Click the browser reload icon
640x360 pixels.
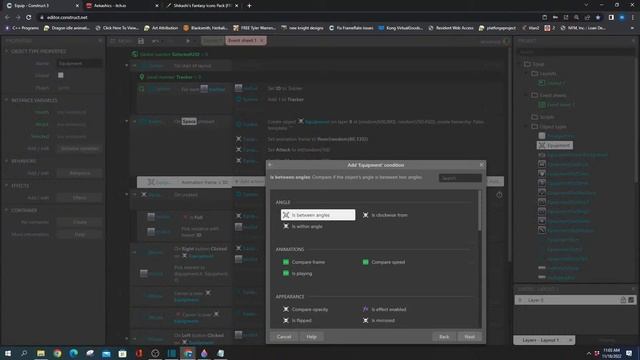tap(29, 17)
